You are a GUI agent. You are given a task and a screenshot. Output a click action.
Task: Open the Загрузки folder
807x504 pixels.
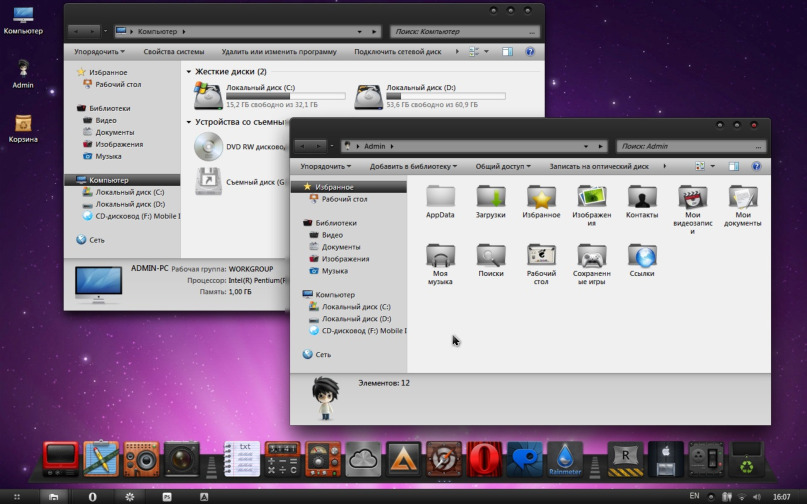(x=490, y=196)
